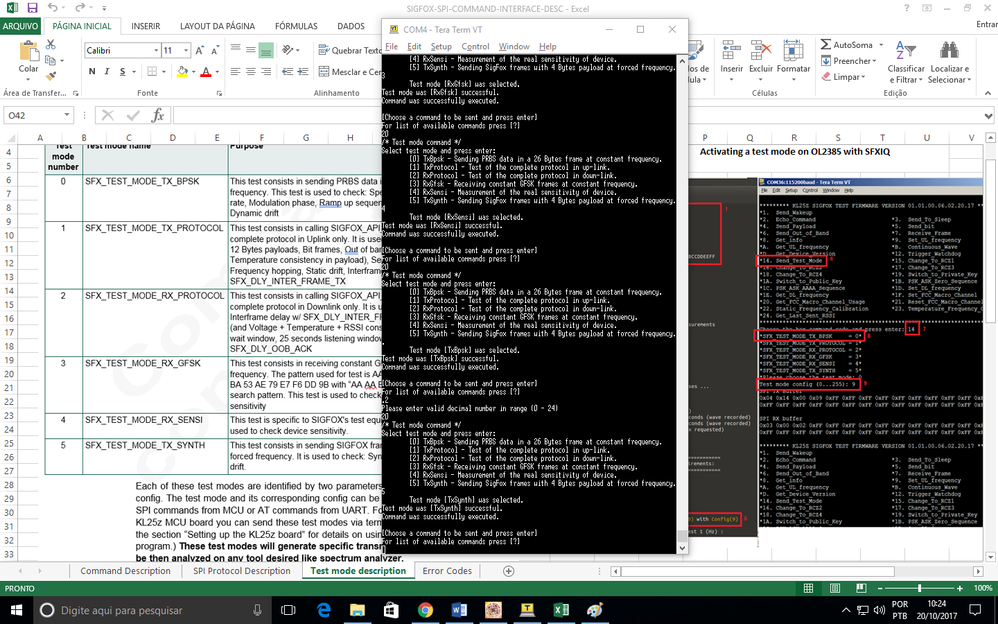Toggle italic formatting with the I button
This screenshot has width=998, height=624.
click(107, 71)
